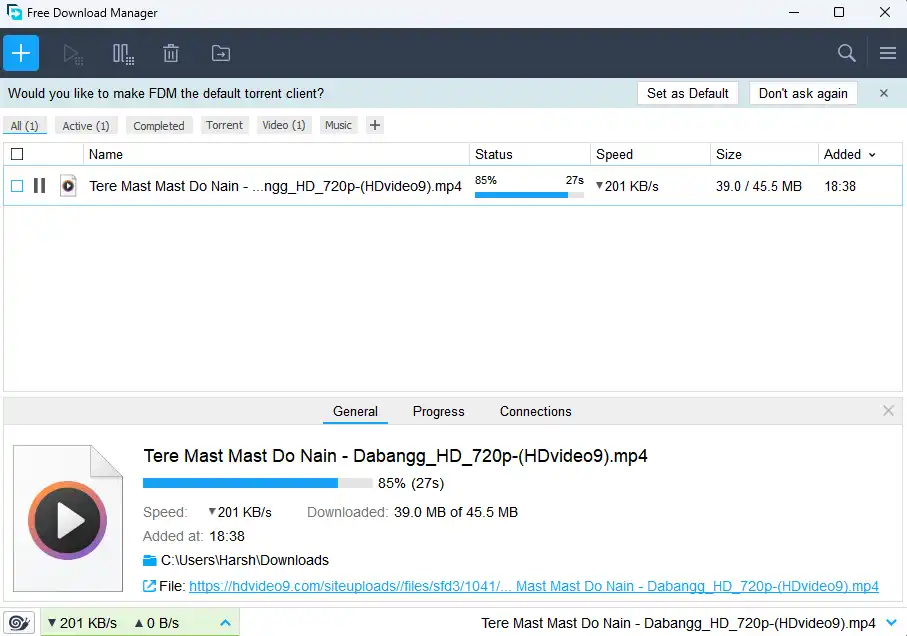Open the main menu
Image resolution: width=907 pixels, height=636 pixels.
[887, 53]
